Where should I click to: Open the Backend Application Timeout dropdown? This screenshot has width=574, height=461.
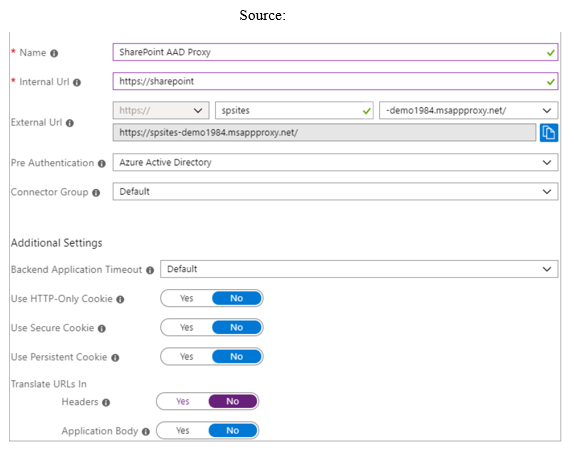359,269
